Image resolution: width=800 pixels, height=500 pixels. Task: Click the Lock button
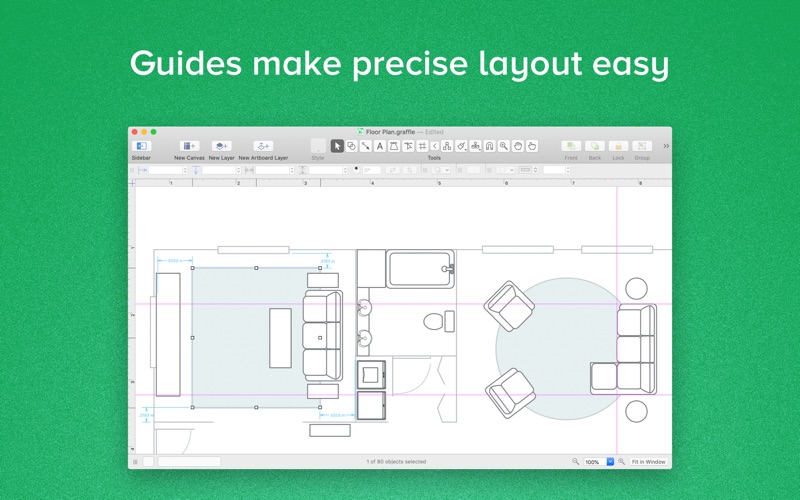pos(618,146)
